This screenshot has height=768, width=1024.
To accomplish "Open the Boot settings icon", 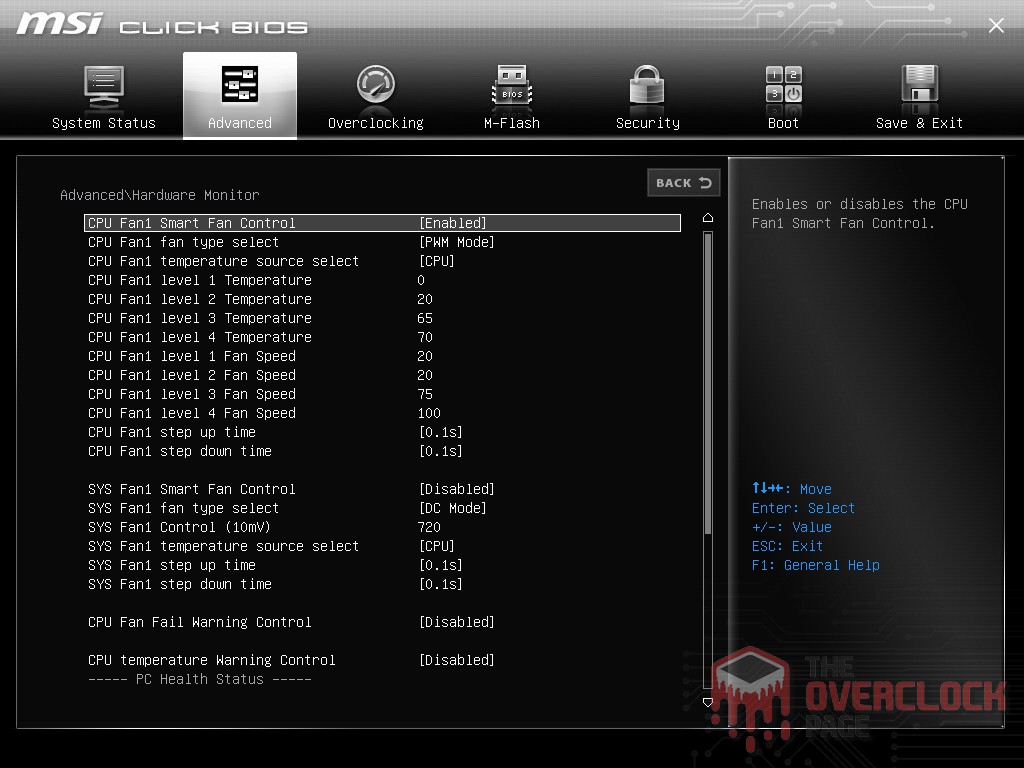I will 783,86.
